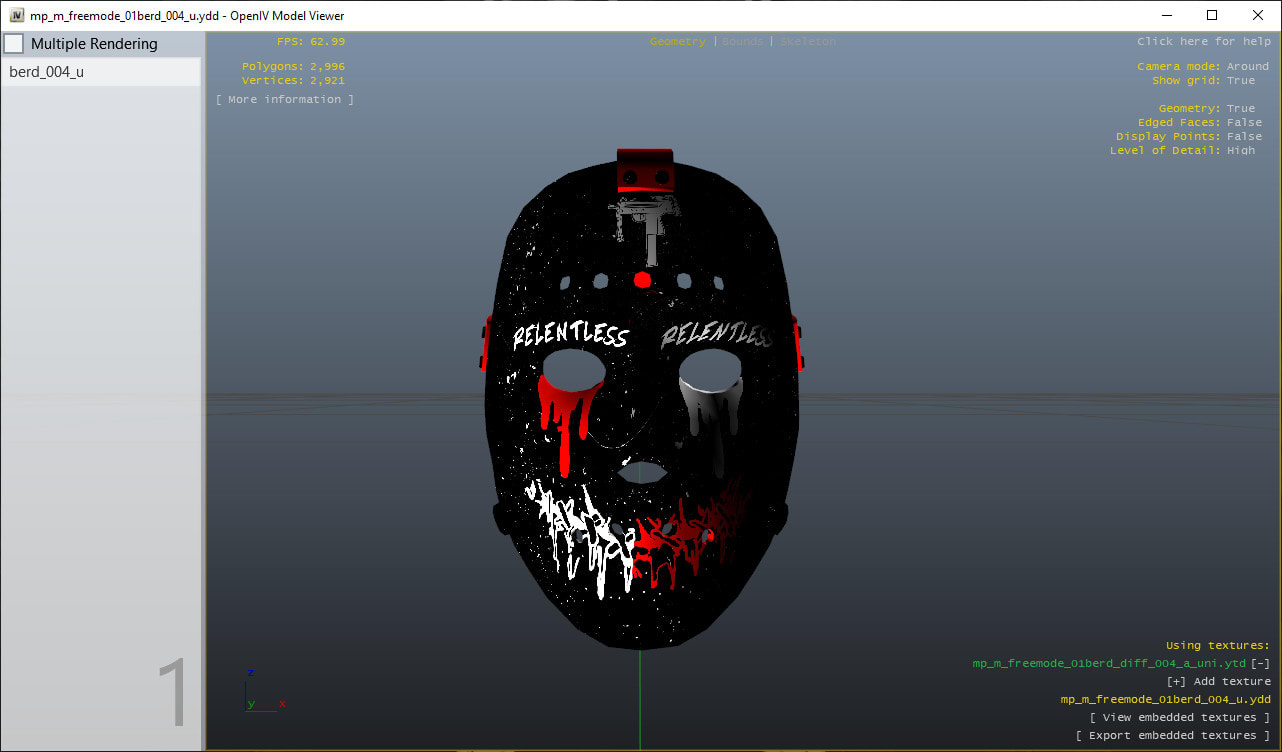The image size is (1282, 752).
Task: Close the OpenIV Model Viewer window
Action: (1258, 15)
